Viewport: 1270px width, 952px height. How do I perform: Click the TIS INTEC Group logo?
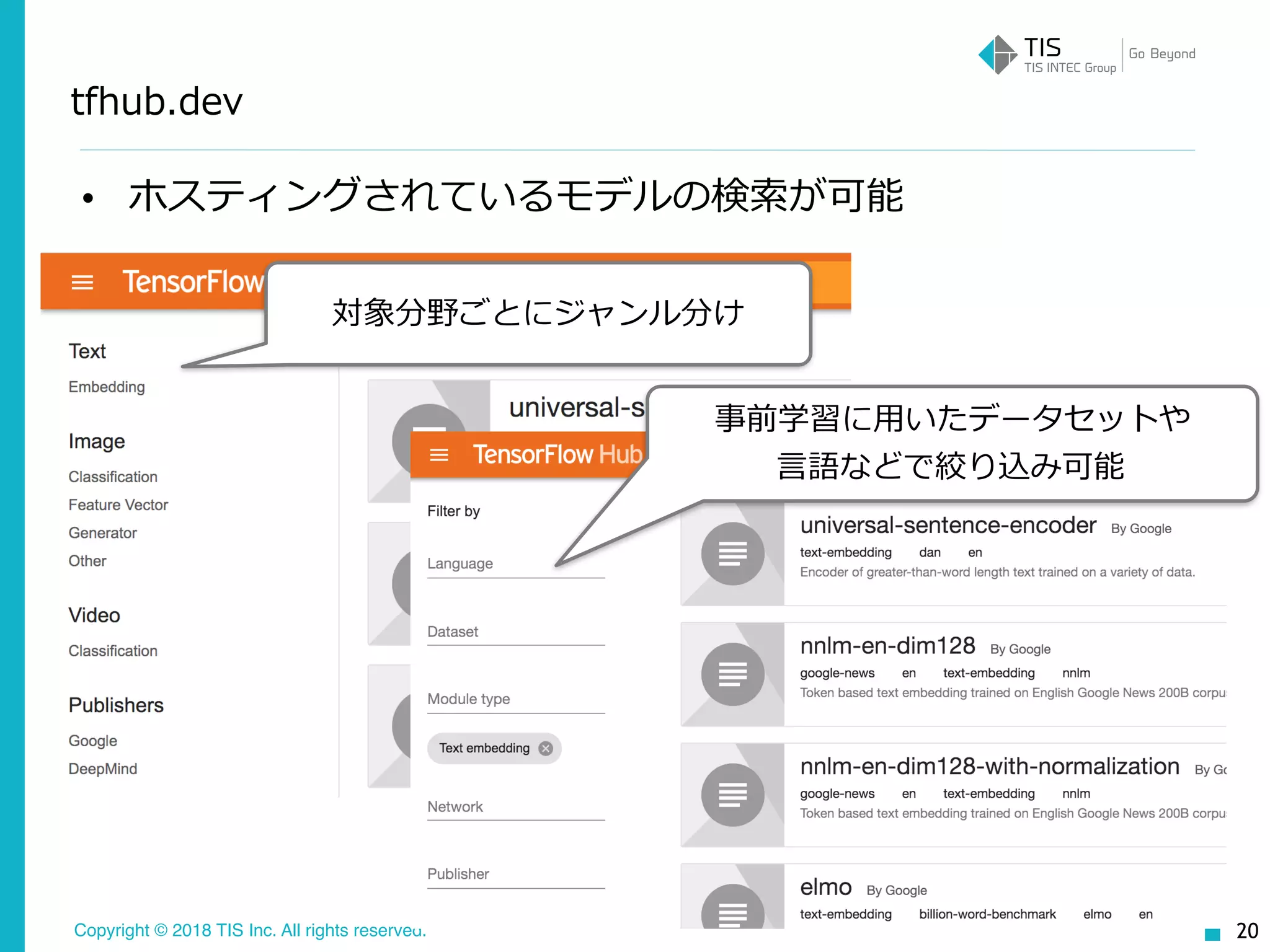(1048, 55)
